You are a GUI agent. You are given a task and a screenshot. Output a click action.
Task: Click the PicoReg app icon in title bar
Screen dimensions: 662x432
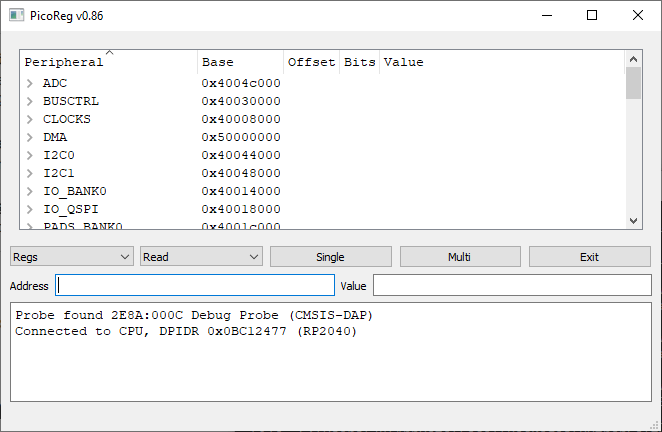(x=17, y=15)
